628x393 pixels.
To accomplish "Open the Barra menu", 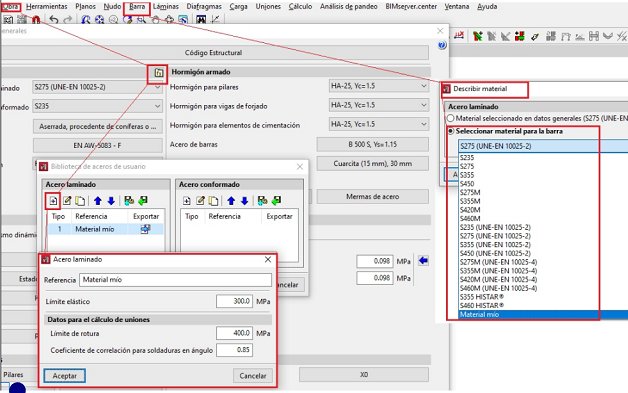I will click(x=137, y=7).
